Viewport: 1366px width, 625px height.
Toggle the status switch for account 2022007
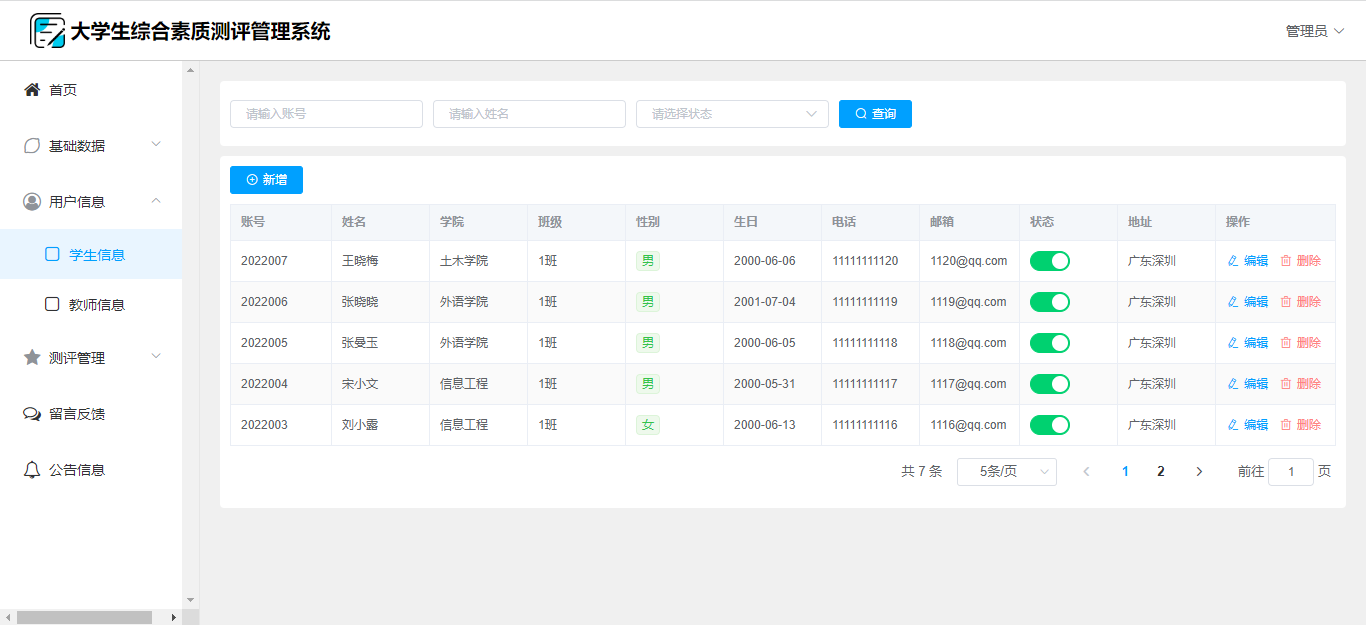pyautogui.click(x=1049, y=261)
